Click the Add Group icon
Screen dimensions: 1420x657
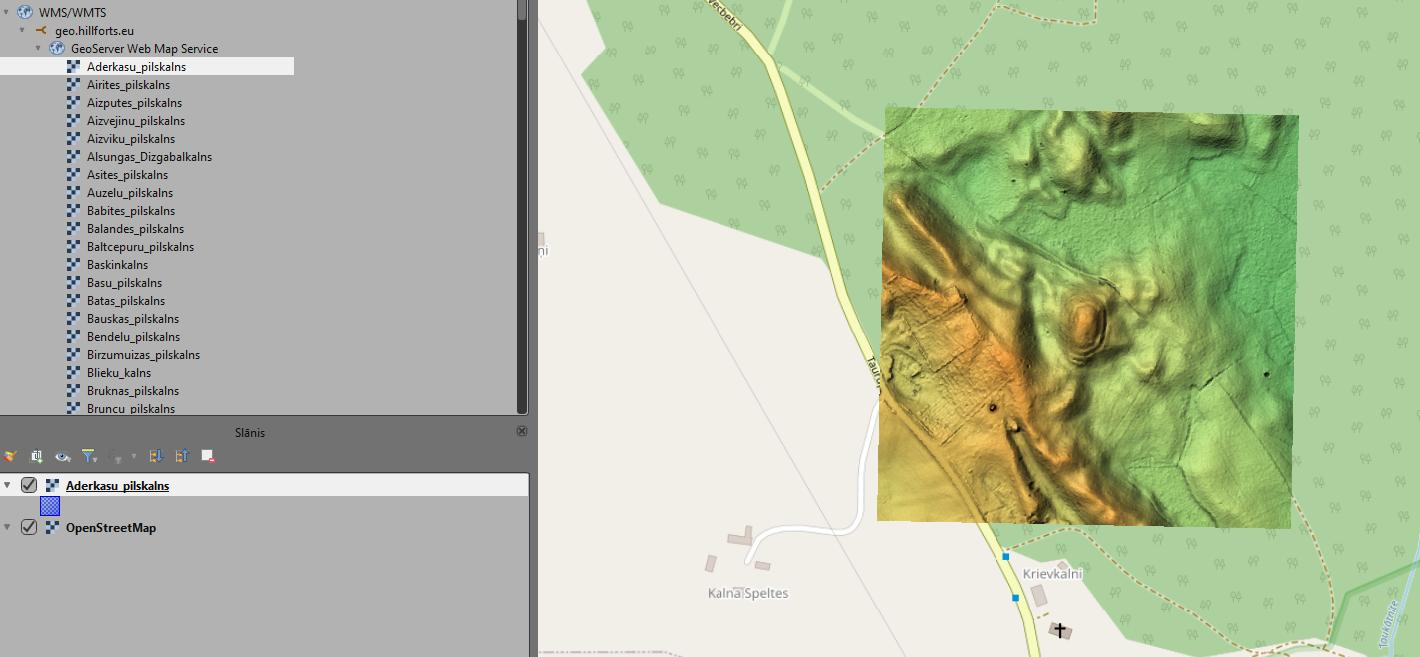pos(37,456)
